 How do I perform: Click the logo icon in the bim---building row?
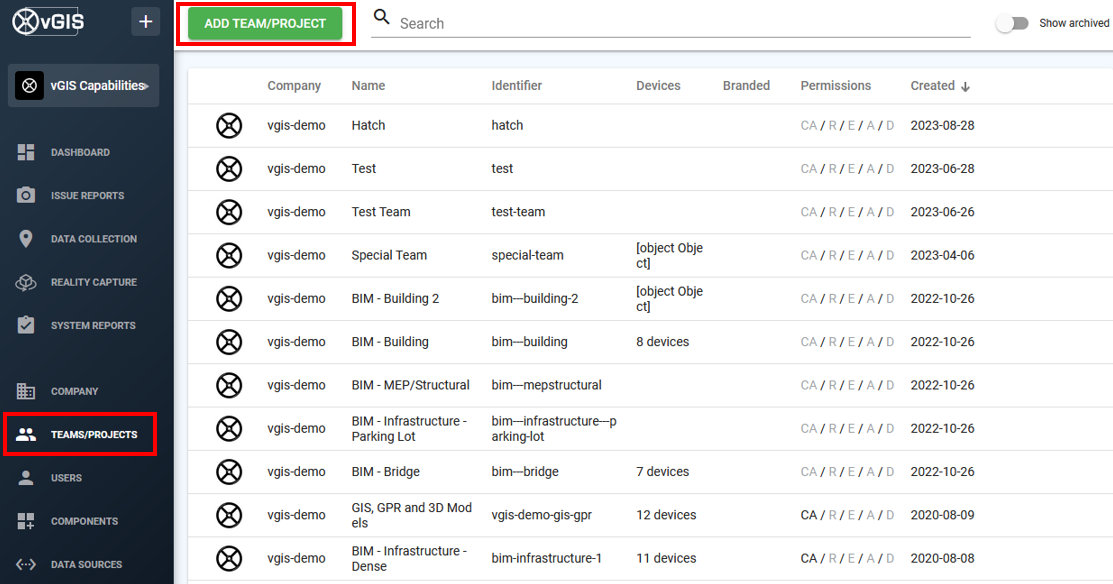229,342
